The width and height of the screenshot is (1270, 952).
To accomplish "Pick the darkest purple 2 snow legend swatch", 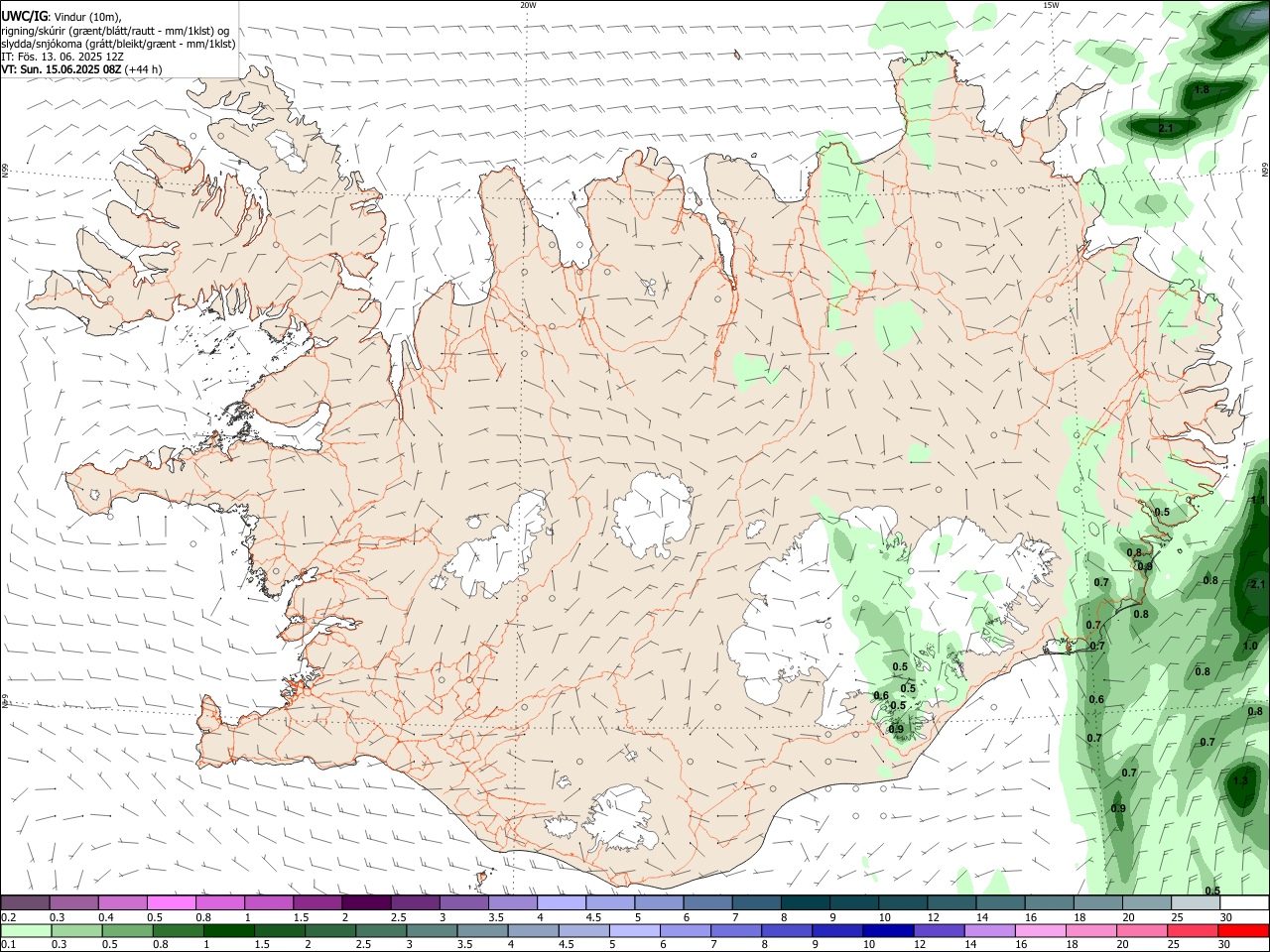I will click(366, 903).
